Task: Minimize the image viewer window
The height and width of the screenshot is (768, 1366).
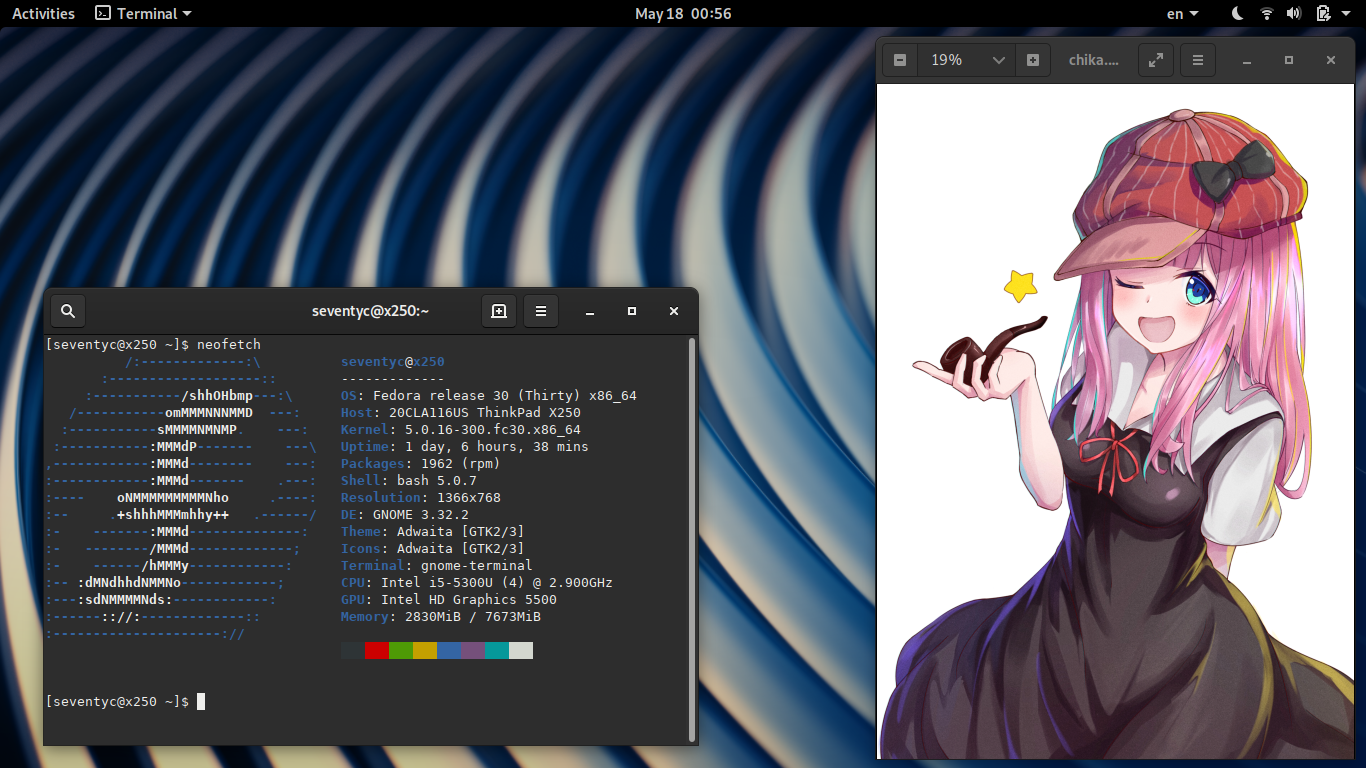Action: click(1247, 61)
